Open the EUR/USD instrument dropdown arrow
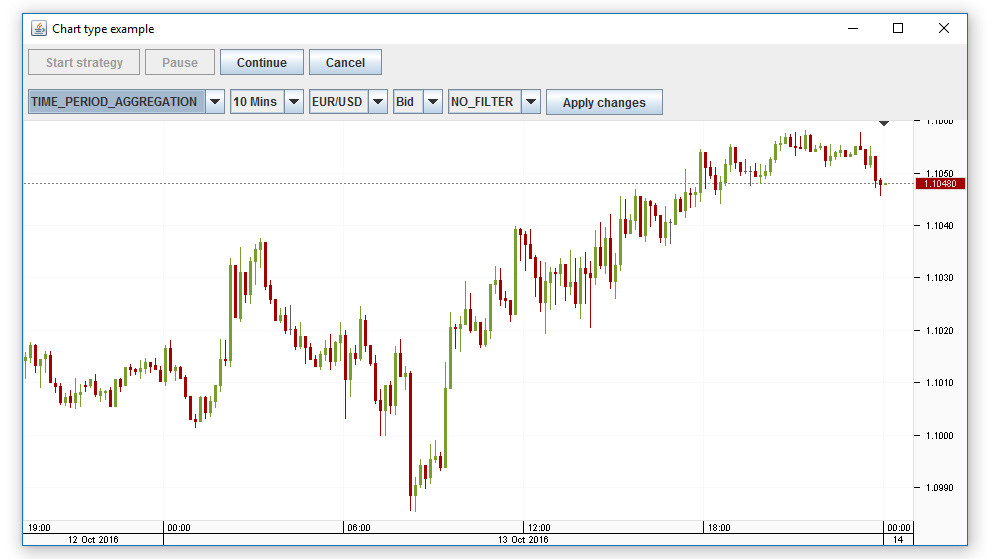The width and height of the screenshot is (996, 559). [378, 102]
